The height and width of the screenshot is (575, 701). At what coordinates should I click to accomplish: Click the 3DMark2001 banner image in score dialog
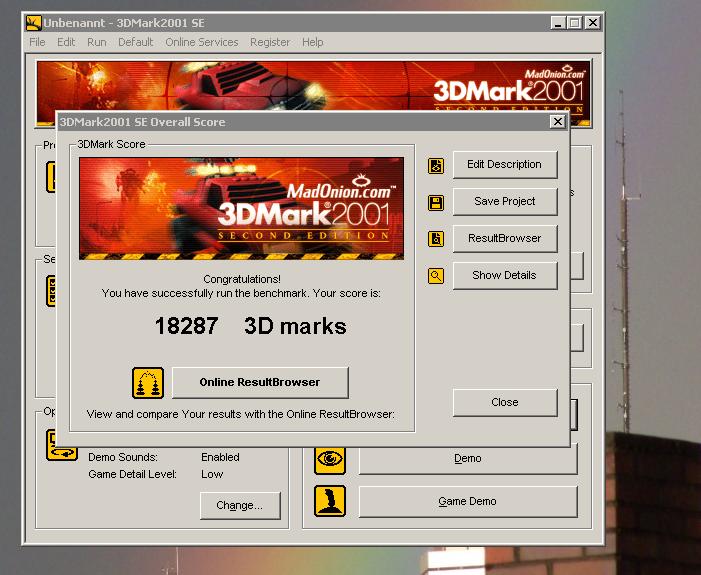click(x=241, y=208)
